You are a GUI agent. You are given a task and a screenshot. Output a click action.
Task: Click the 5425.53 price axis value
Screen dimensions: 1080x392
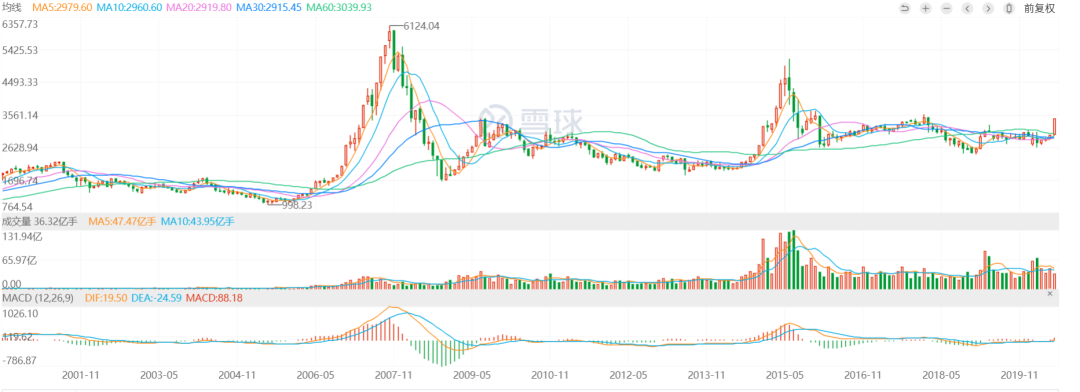(20, 50)
